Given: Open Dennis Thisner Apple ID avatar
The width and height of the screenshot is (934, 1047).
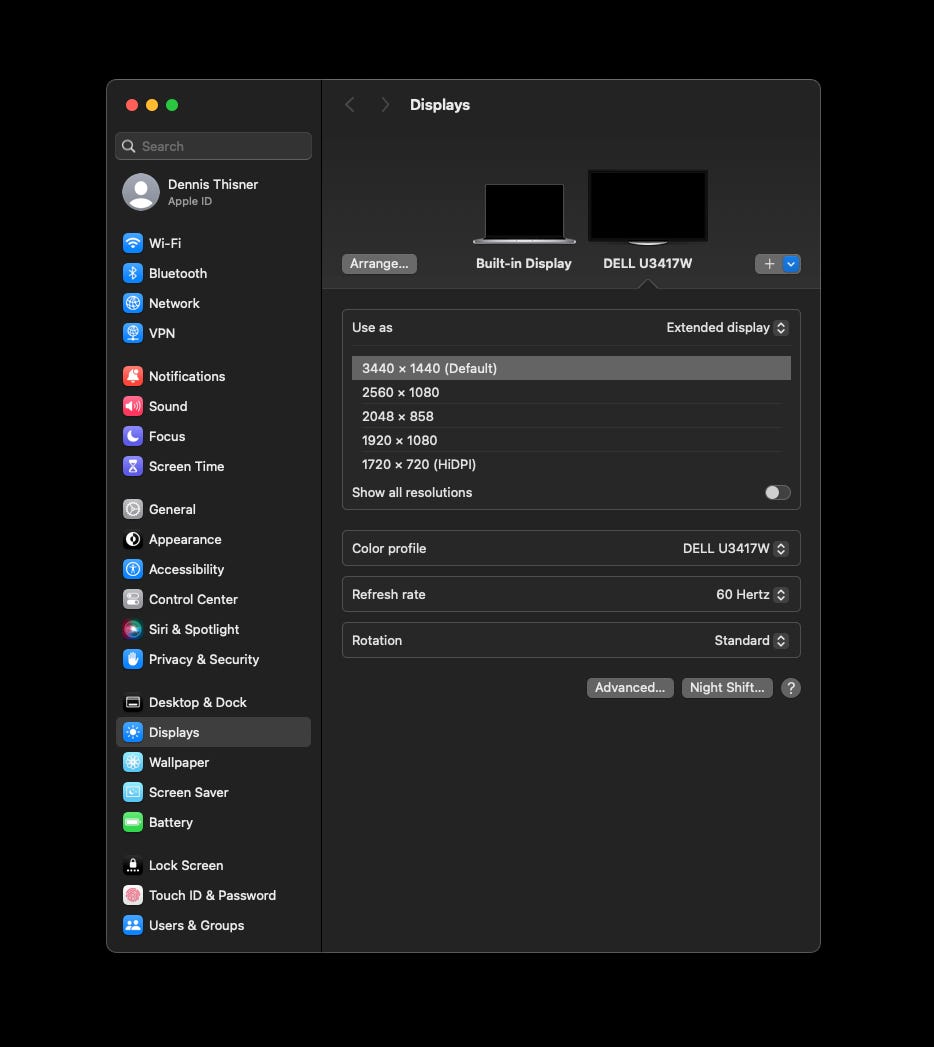Looking at the screenshot, I should (x=141, y=192).
